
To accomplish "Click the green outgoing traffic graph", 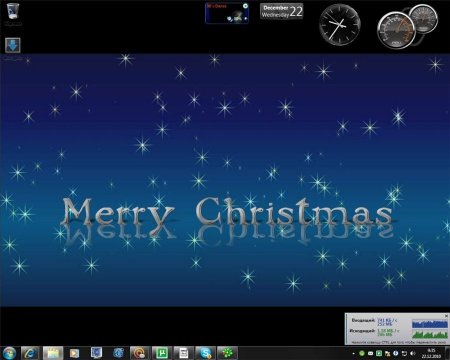I will (x=430, y=334).
